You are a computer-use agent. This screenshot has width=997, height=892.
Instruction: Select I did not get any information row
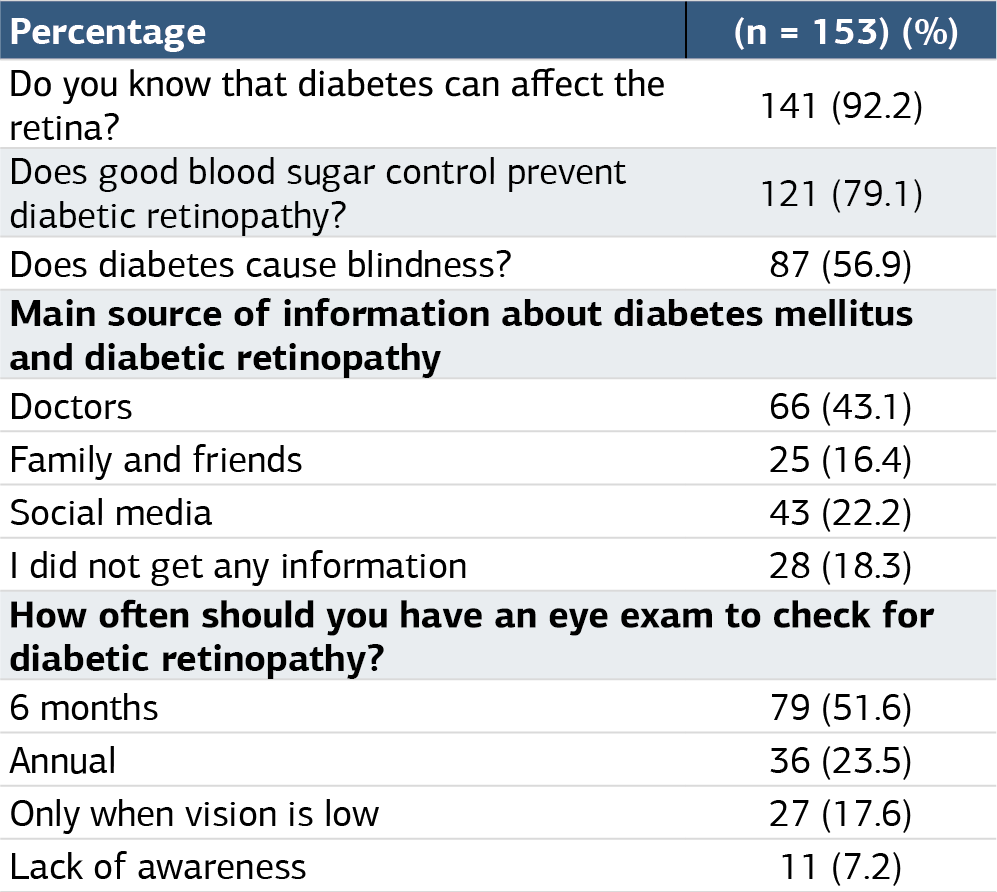[x=498, y=565]
